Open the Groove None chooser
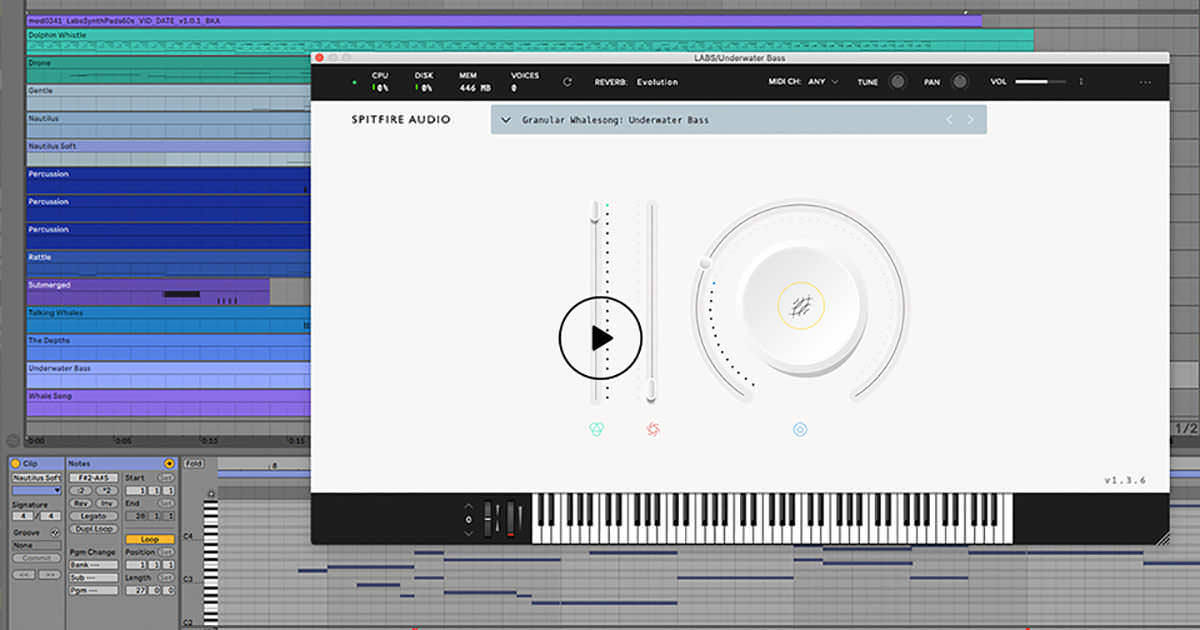Image resolution: width=1200 pixels, height=630 pixels. pos(36,546)
